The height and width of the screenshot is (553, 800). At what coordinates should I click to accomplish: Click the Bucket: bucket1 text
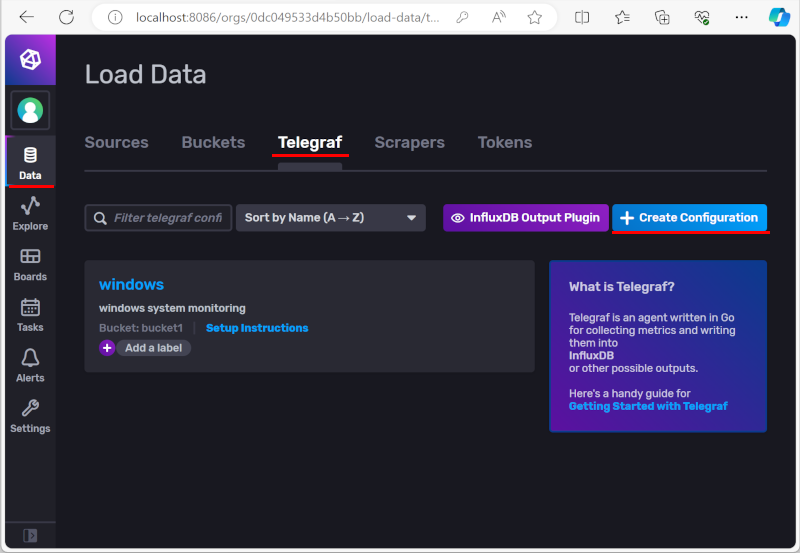[x=141, y=328]
